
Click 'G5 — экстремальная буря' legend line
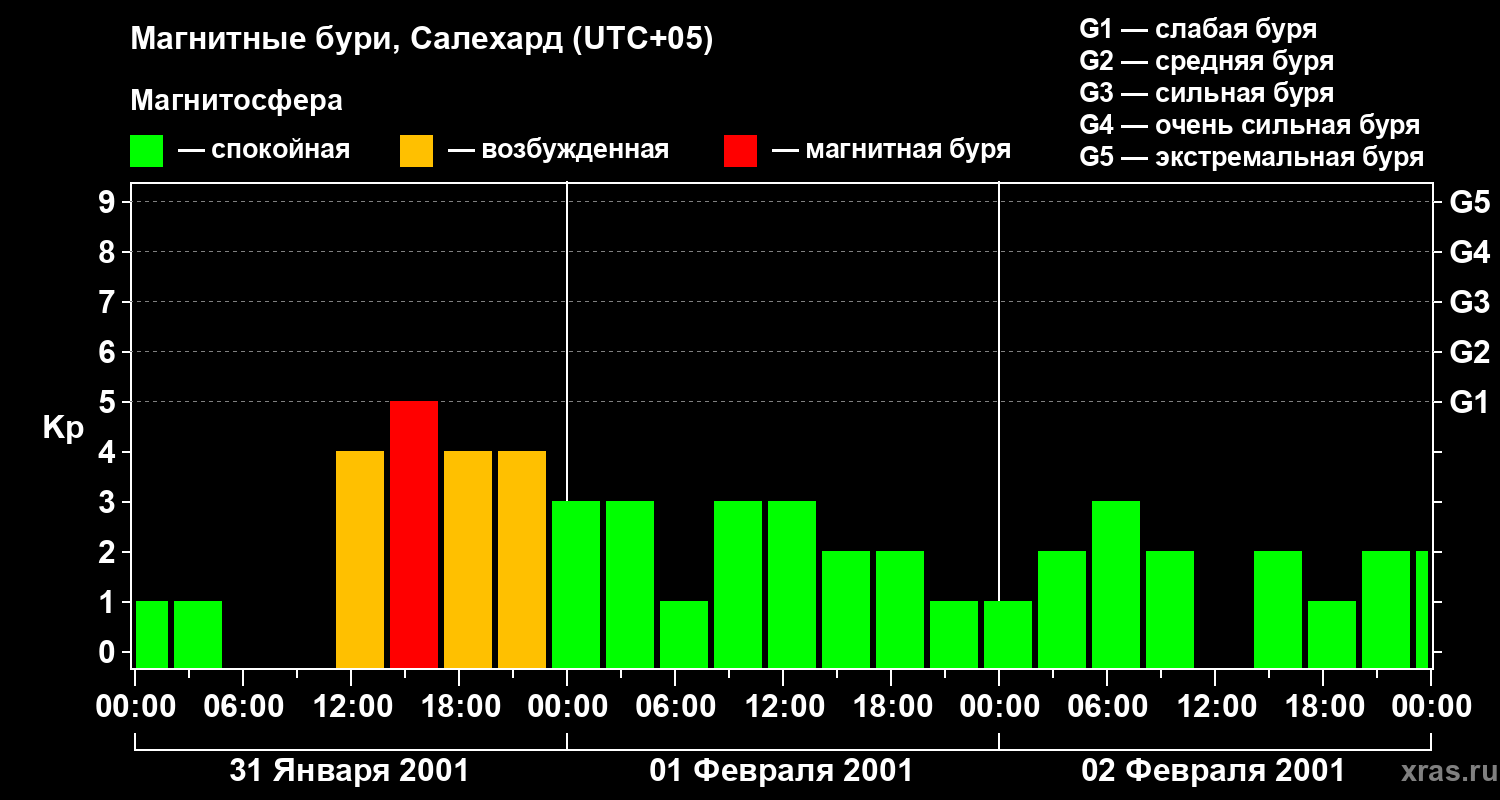click(x=1252, y=157)
